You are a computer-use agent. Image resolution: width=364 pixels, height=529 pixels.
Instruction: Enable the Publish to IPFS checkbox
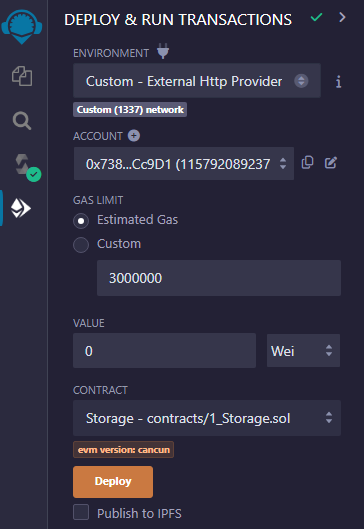(x=81, y=512)
